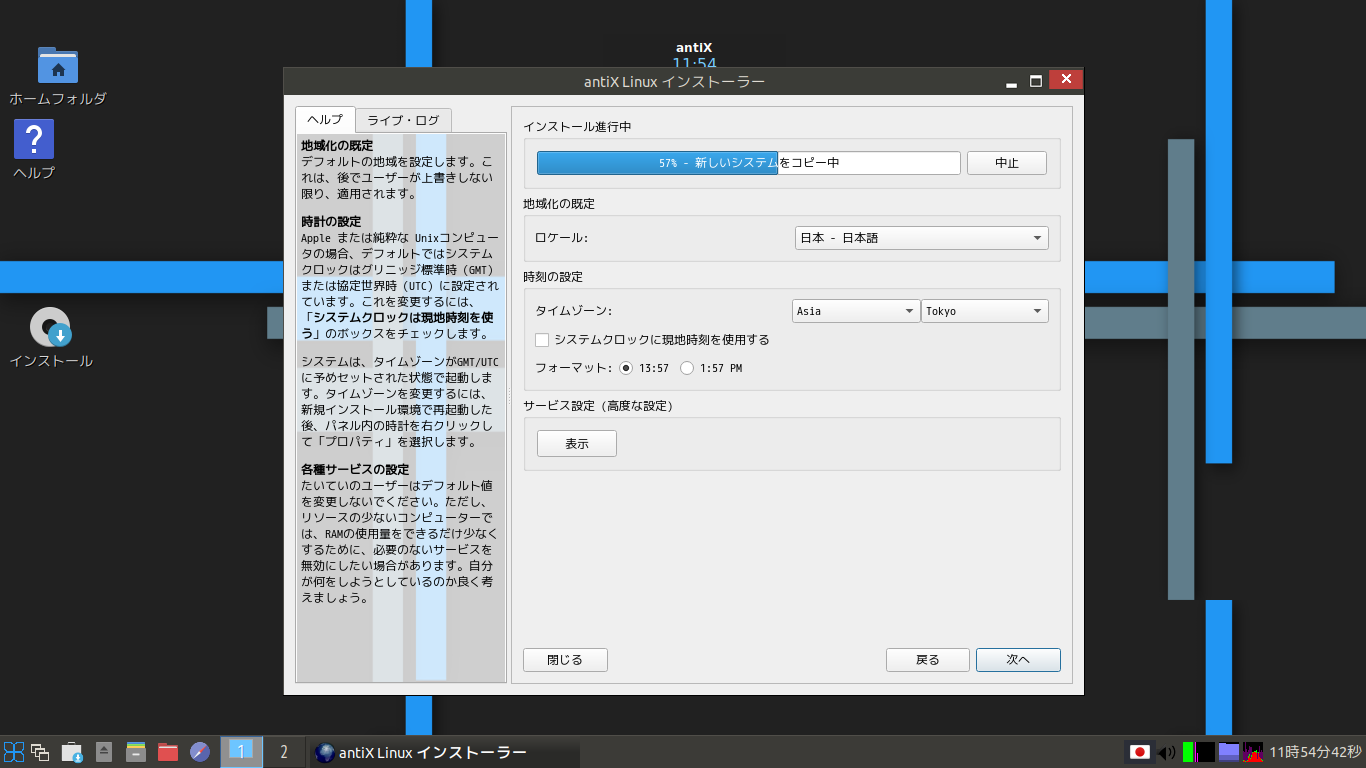Switch to workspace 2 in taskbar
Viewport: 1366px width, 768px height.
pyautogui.click(x=284, y=752)
